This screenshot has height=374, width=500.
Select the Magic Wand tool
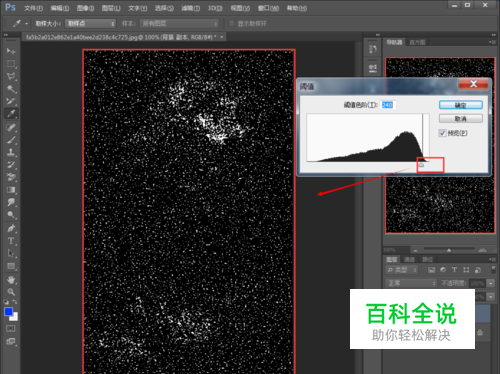11,89
